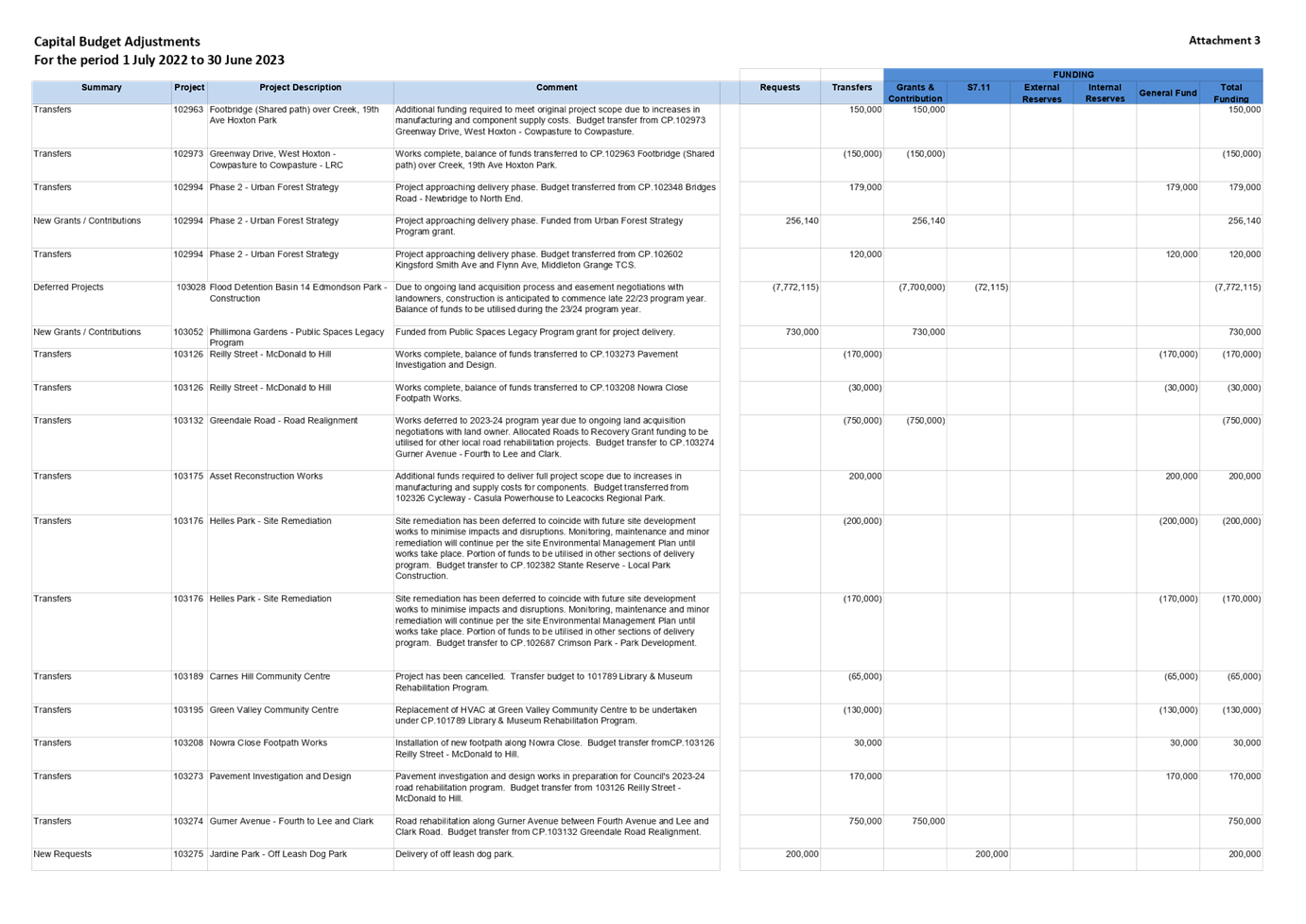Select project number 103175
1306x924 pixels.
tap(188, 477)
